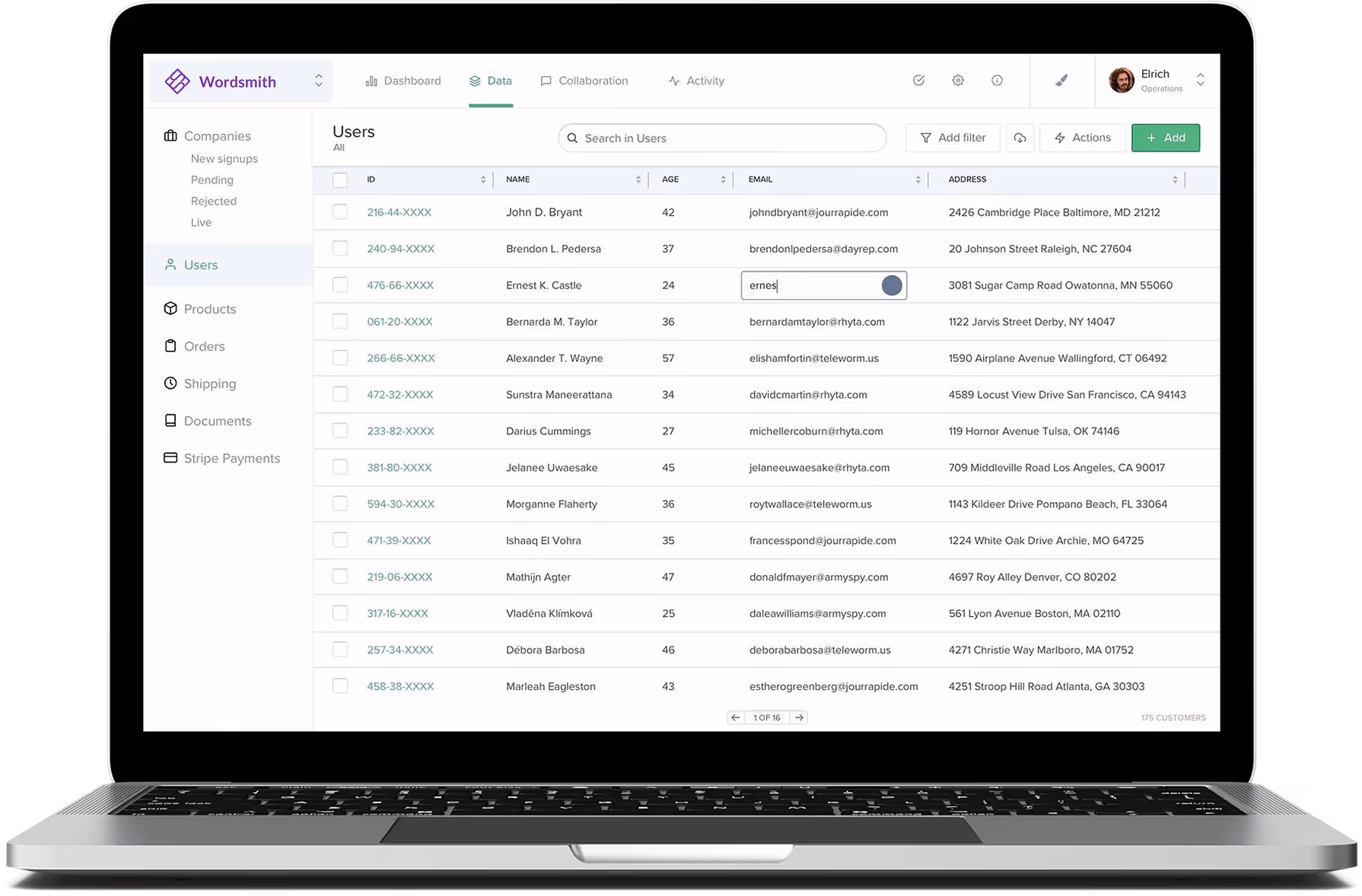Click the Users person icon in sidebar
The width and height of the screenshot is (1362, 896).
(x=170, y=264)
